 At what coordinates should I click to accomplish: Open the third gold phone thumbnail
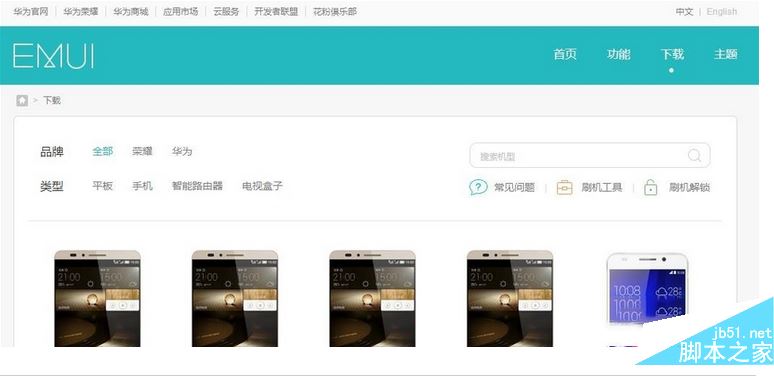point(373,298)
